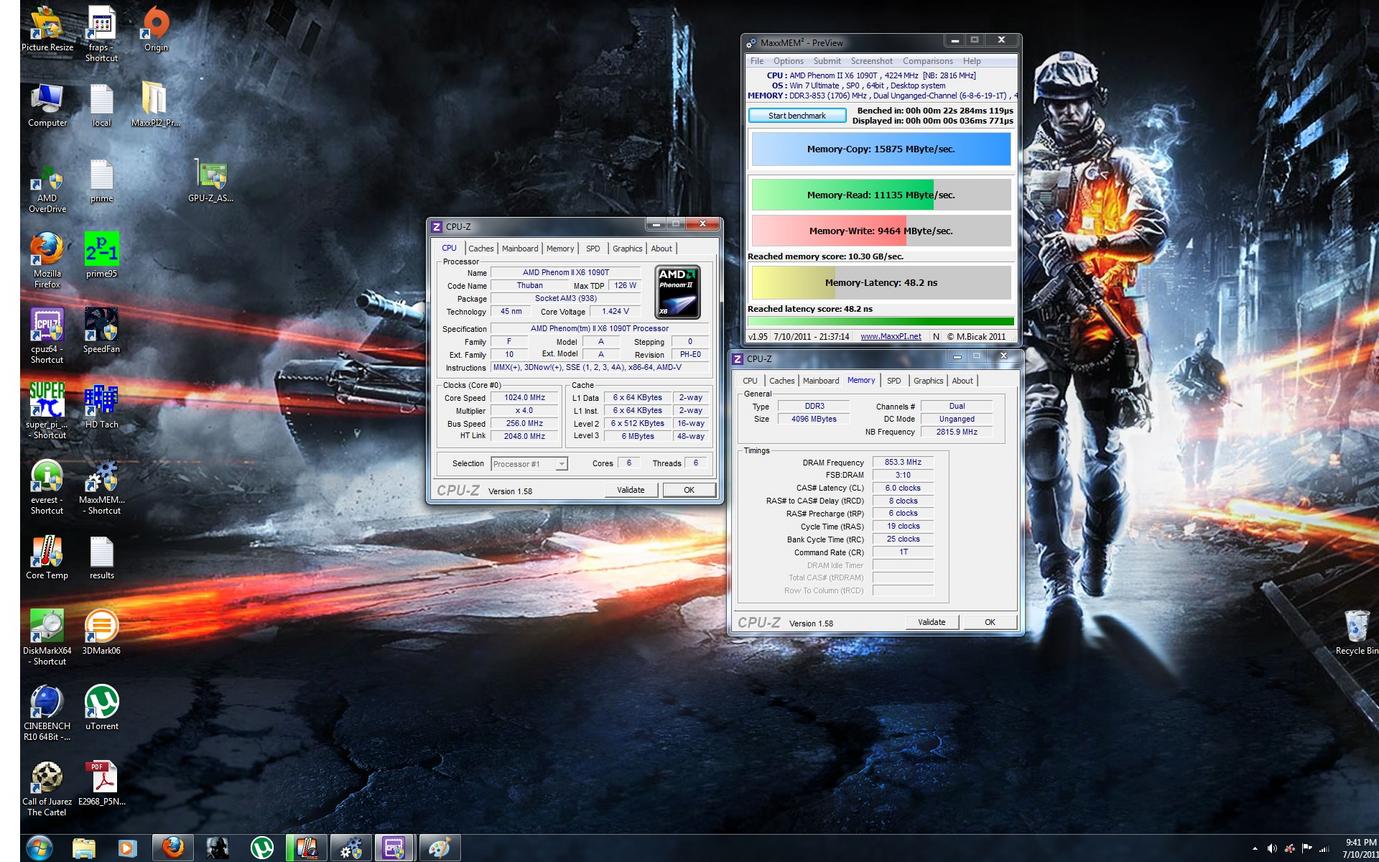1379x862 pixels.
Task: Click OK in the Memory CPU-Z window
Action: [990, 622]
